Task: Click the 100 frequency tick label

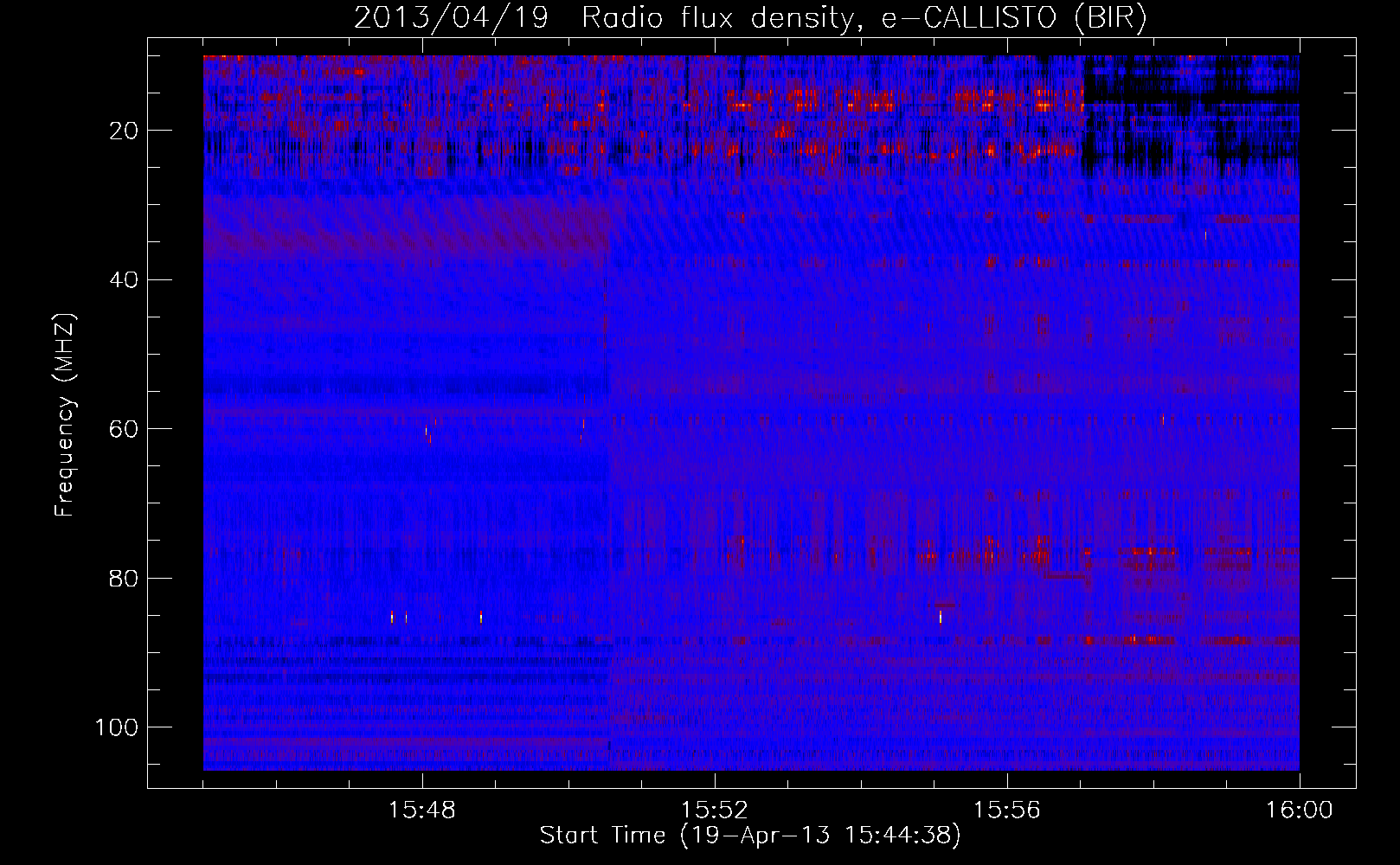Action: coord(117,727)
